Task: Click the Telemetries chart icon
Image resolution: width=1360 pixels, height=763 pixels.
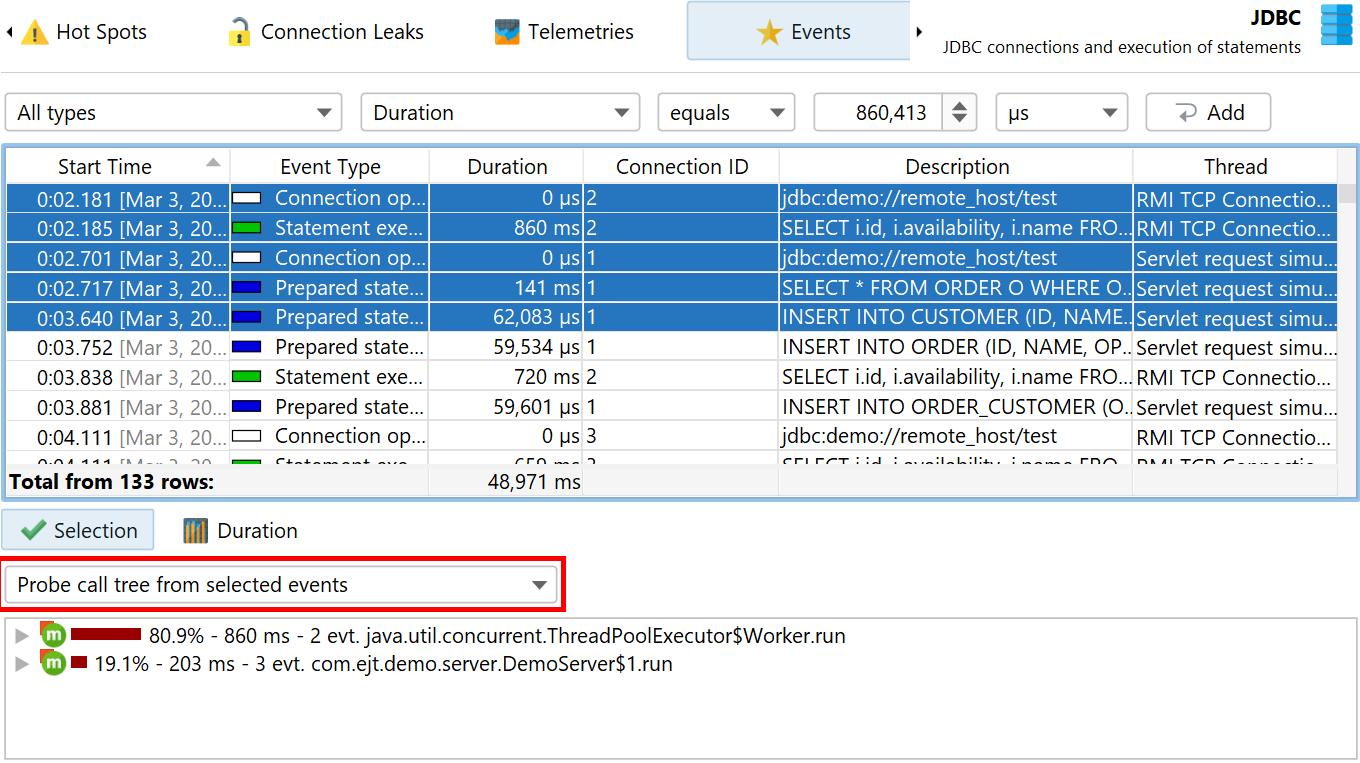Action: [507, 32]
